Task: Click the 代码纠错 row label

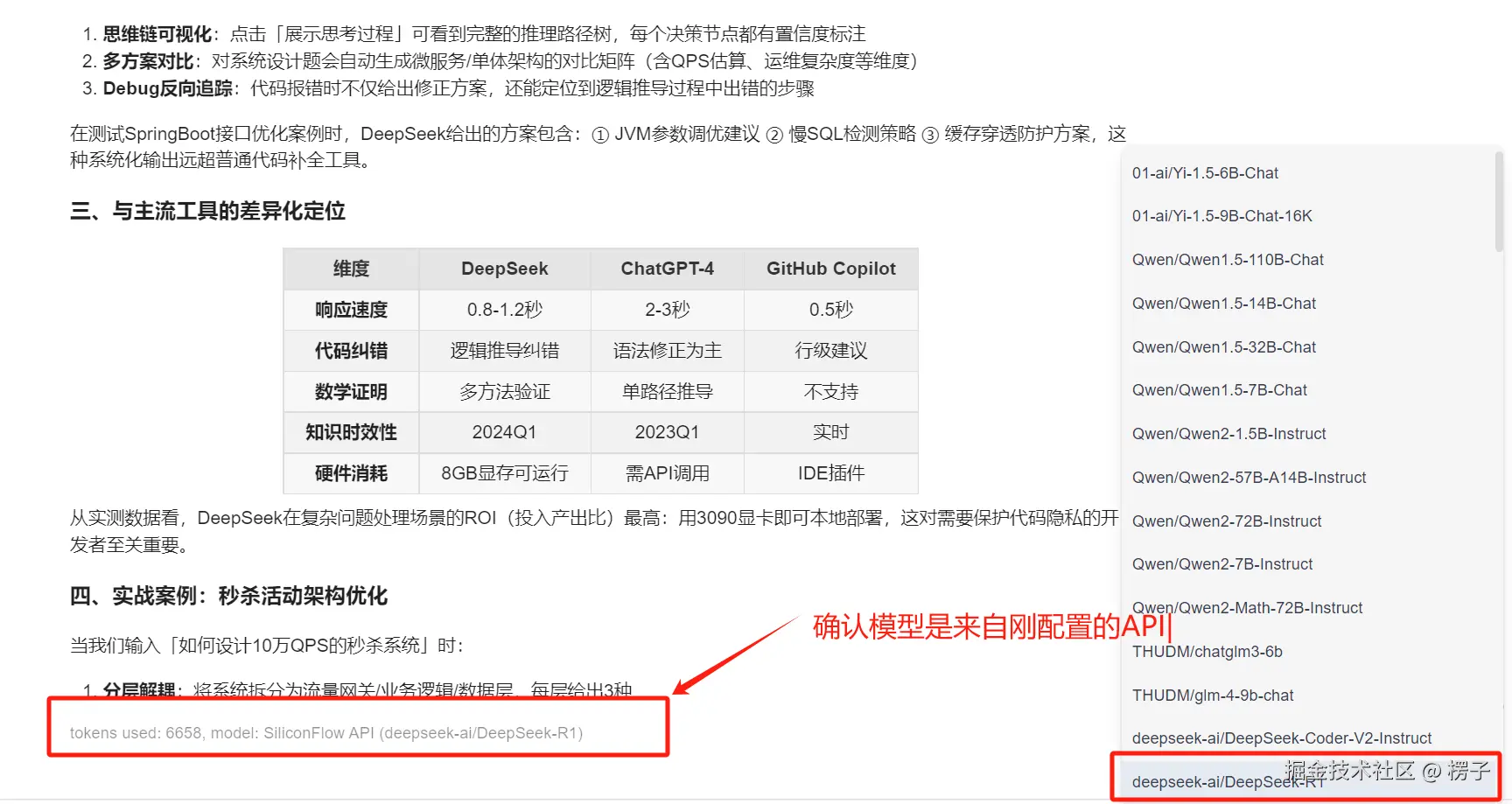Action: pyautogui.click(x=351, y=351)
